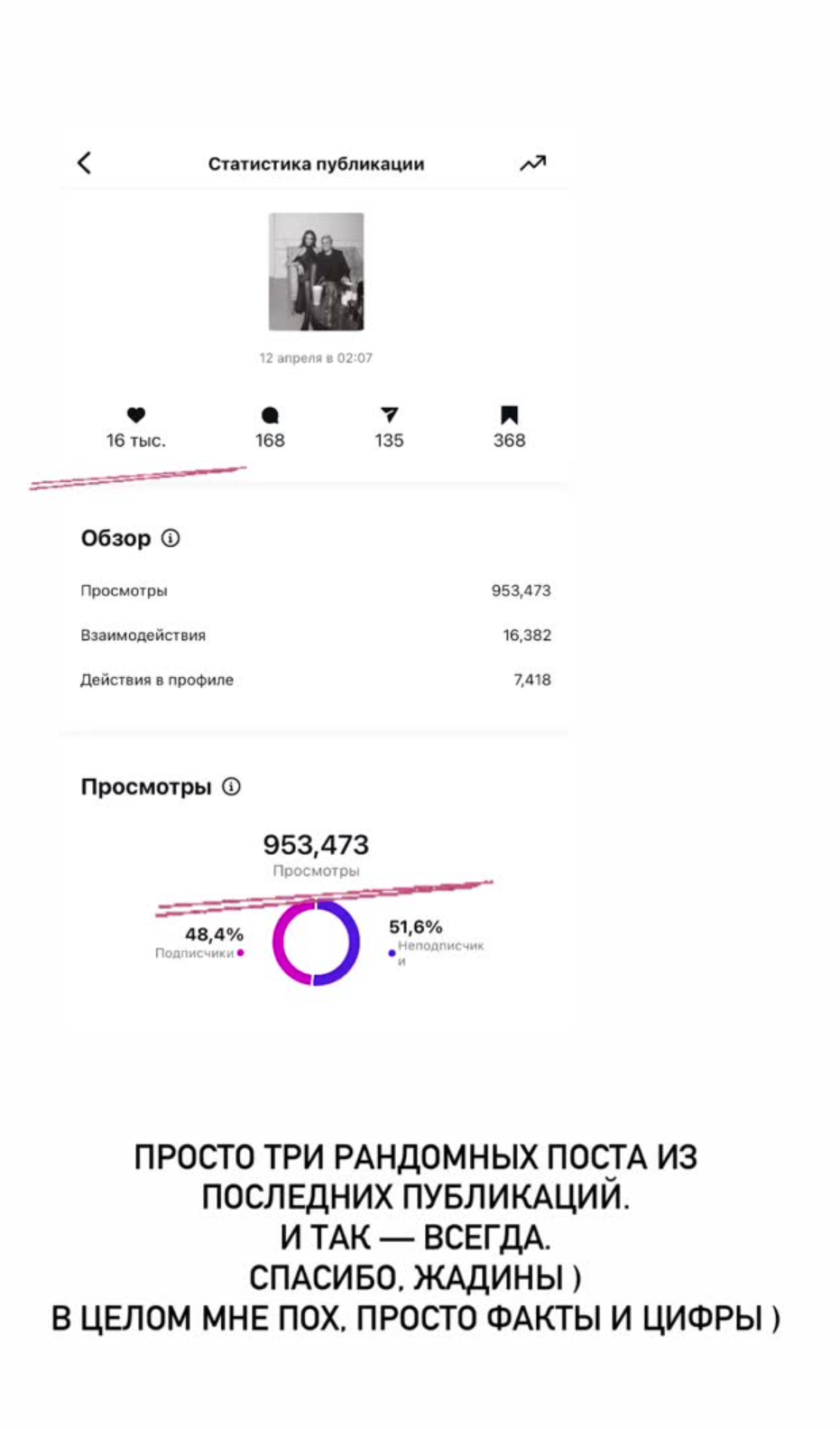Screen dimensions: 840x1429
Task: Open the post thumbnail photo
Action: coord(316,272)
